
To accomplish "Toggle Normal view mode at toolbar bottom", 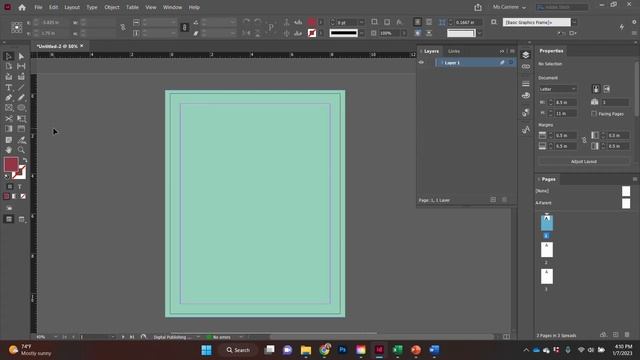I will point(9,219).
